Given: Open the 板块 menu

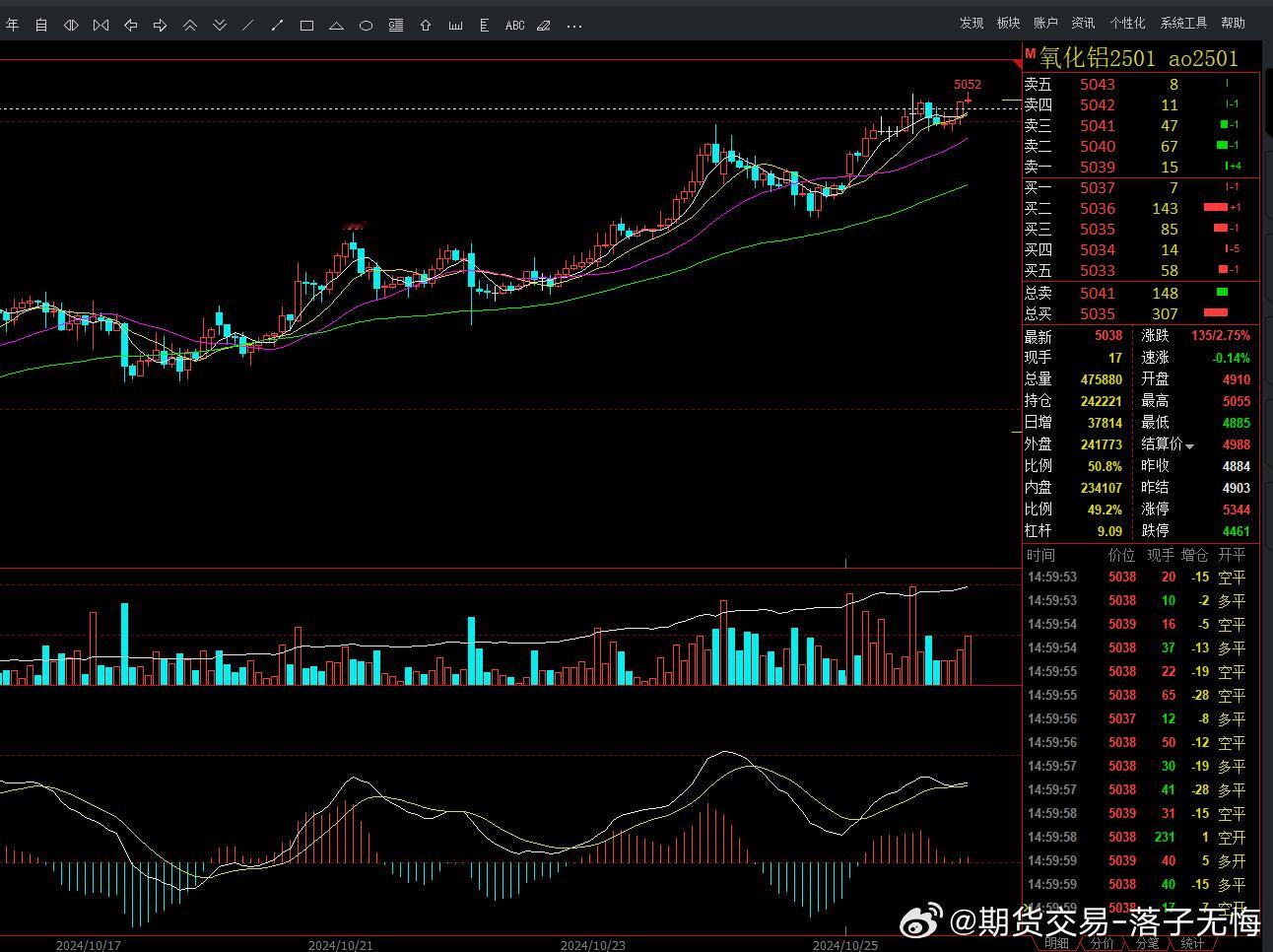Looking at the screenshot, I should 1008,23.
